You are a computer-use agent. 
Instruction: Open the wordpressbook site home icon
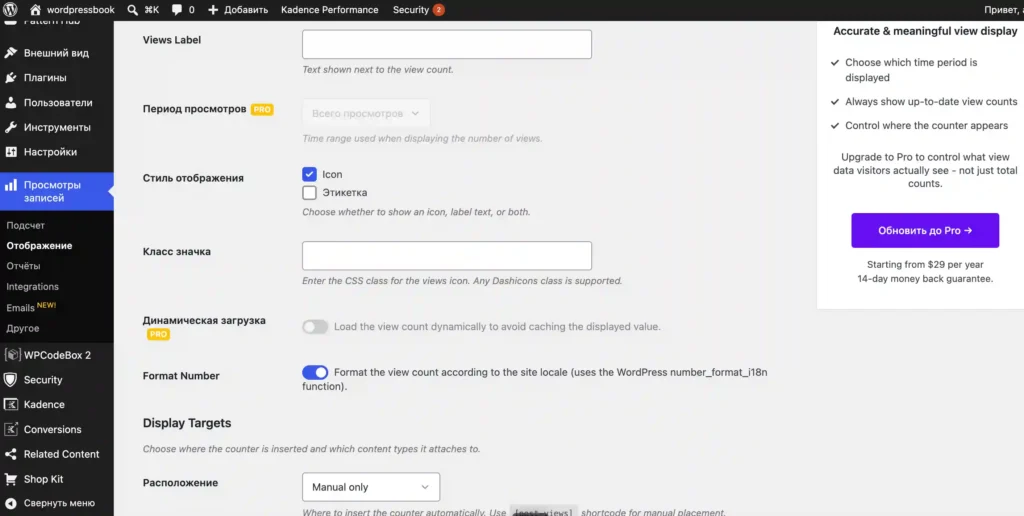coord(36,10)
